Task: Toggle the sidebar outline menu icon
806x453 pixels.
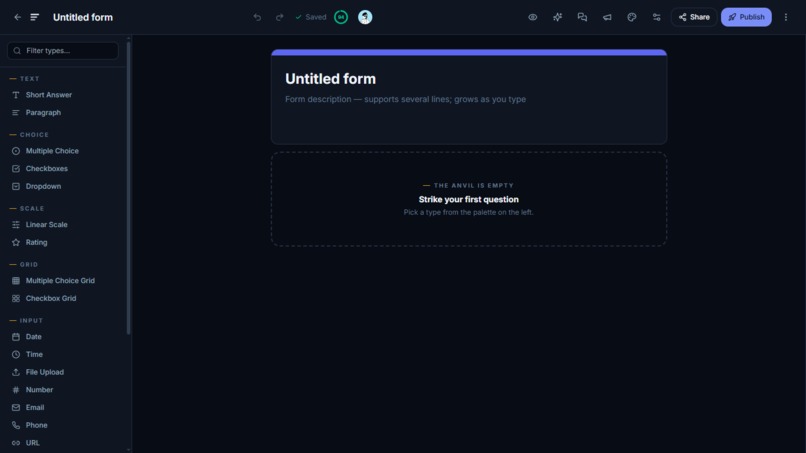Action: point(34,17)
